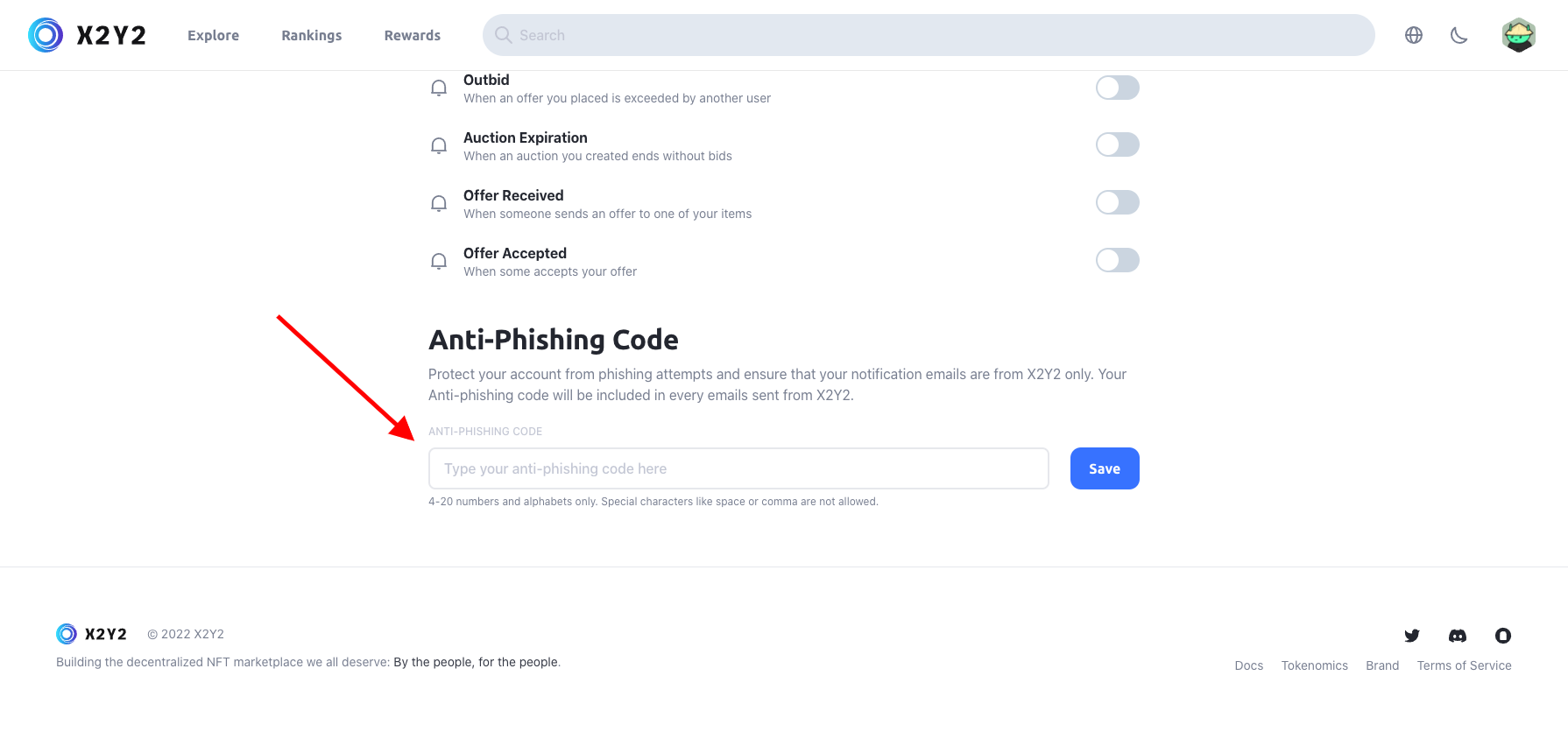
Task: Click the bell icon next to Outbid
Action: click(x=439, y=88)
